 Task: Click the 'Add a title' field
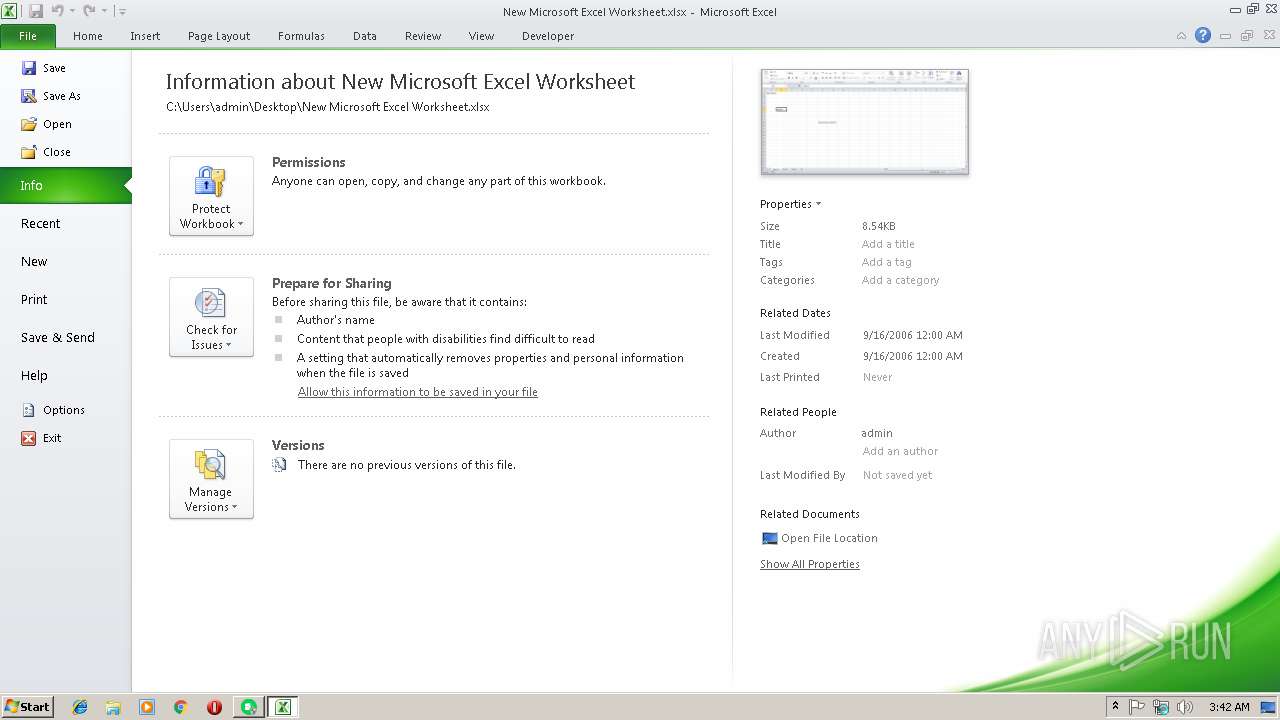(888, 244)
